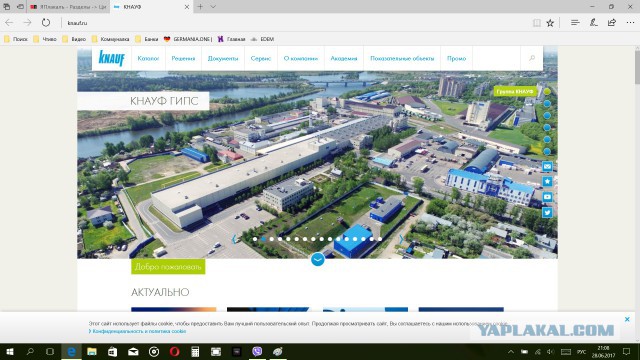Open Каталог menu item

point(148,58)
